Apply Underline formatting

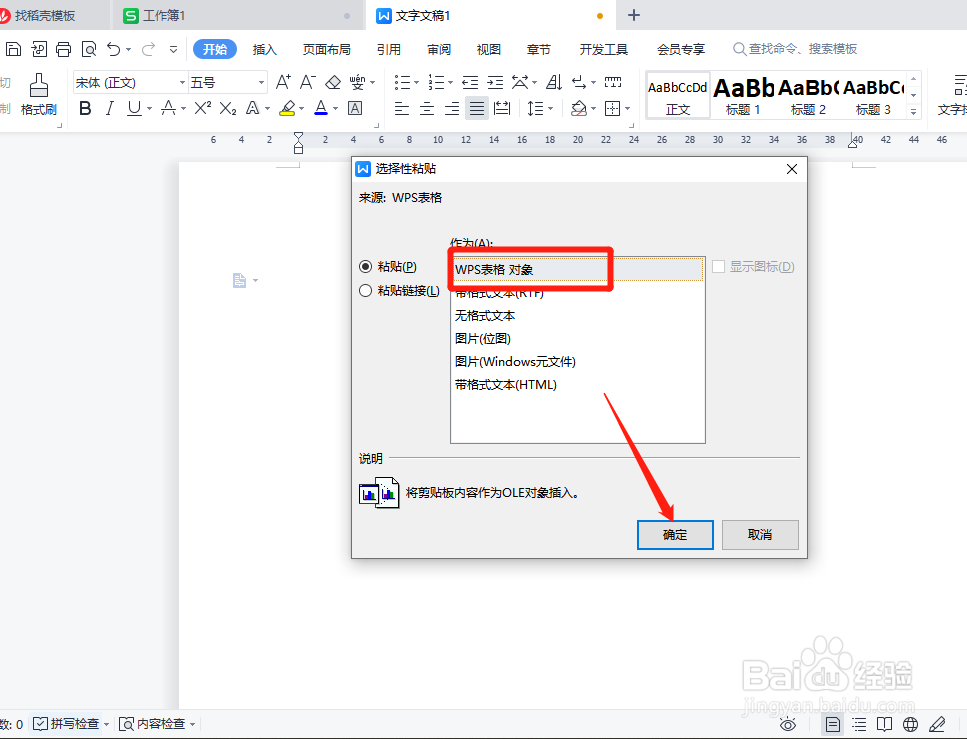pos(134,109)
